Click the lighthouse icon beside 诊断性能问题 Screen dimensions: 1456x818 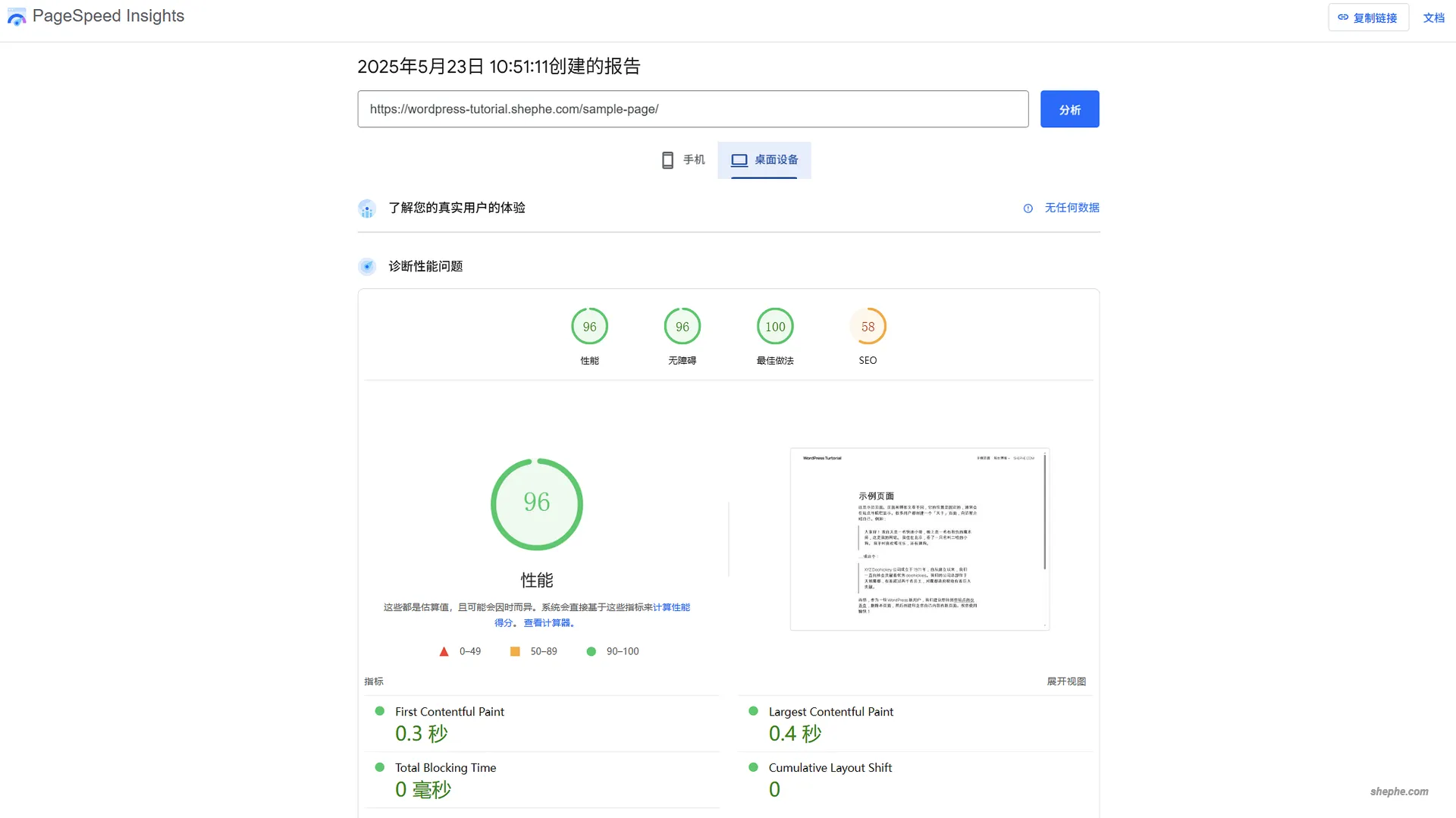367,266
